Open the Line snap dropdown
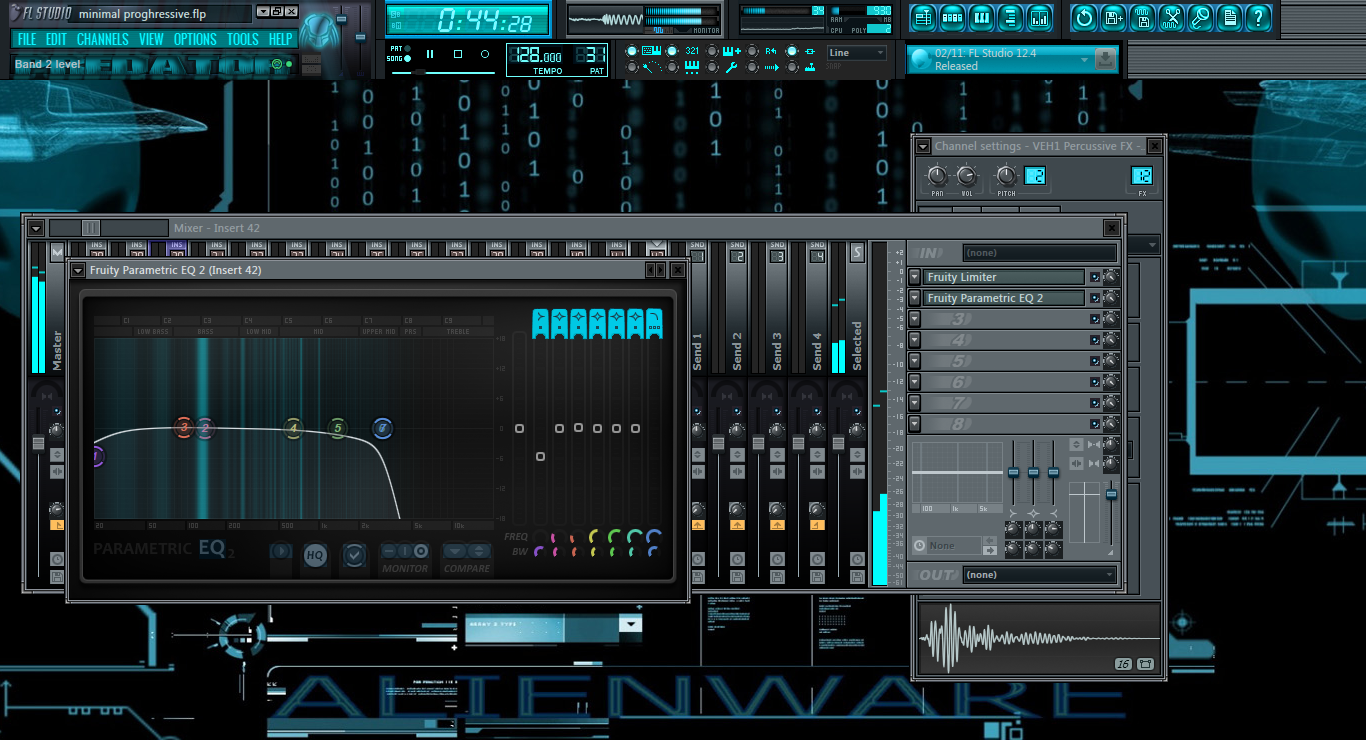The width and height of the screenshot is (1366, 740). [x=857, y=53]
